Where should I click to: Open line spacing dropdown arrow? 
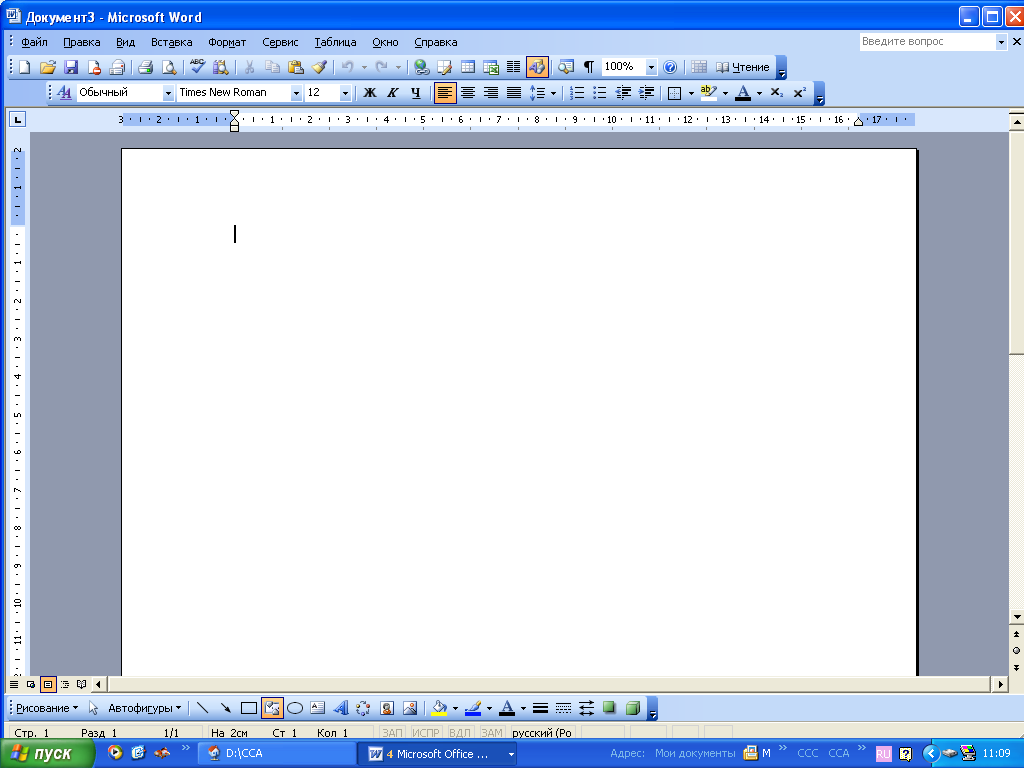coord(553,93)
